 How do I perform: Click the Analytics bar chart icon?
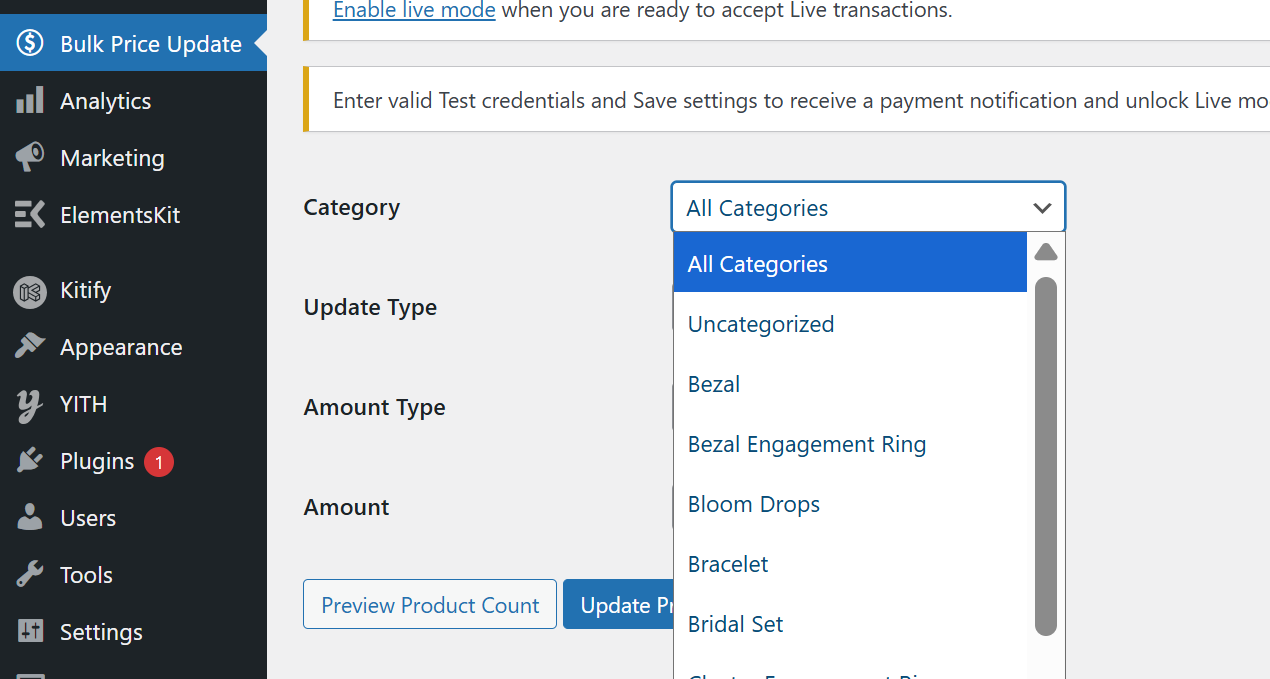tap(30, 101)
